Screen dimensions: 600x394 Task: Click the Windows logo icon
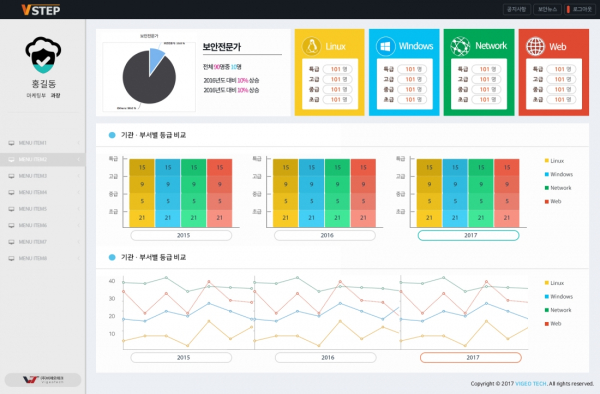(x=386, y=46)
